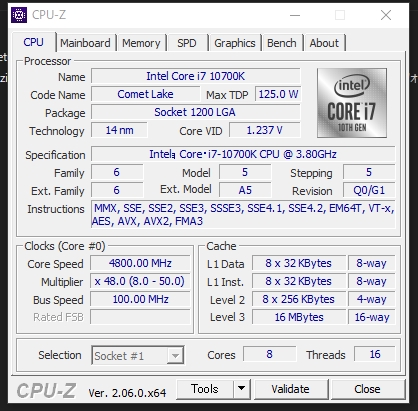
Task: Click the Validate button
Action: click(x=290, y=389)
